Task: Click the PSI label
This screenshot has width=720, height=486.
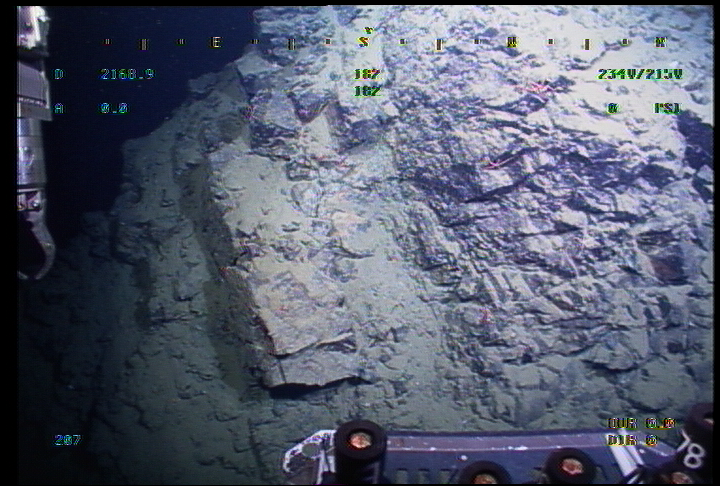Action: pyautogui.click(x=666, y=108)
